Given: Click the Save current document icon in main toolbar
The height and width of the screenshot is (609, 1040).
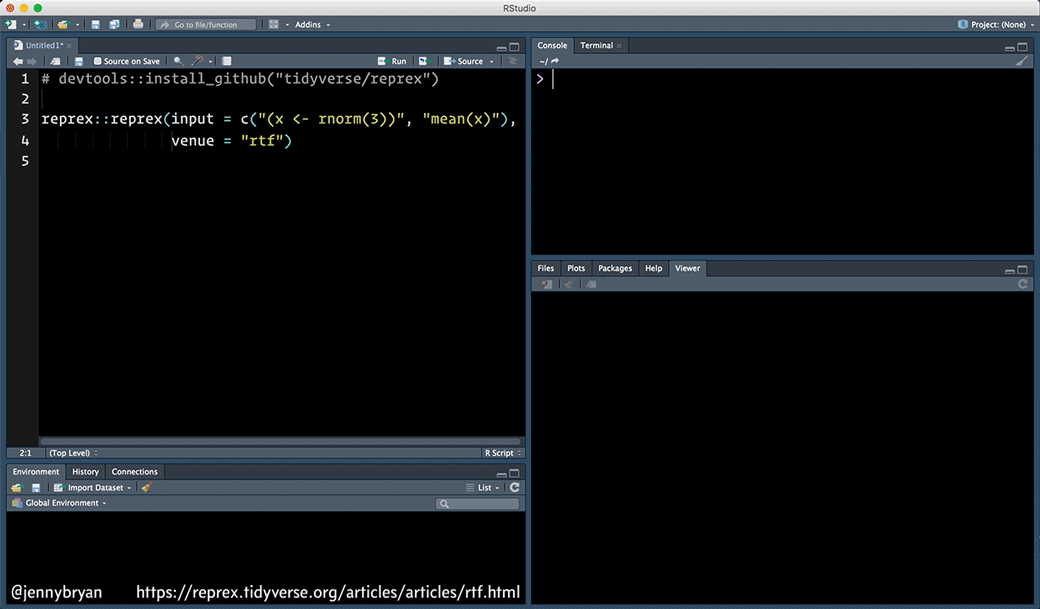Looking at the screenshot, I should click(96, 25).
